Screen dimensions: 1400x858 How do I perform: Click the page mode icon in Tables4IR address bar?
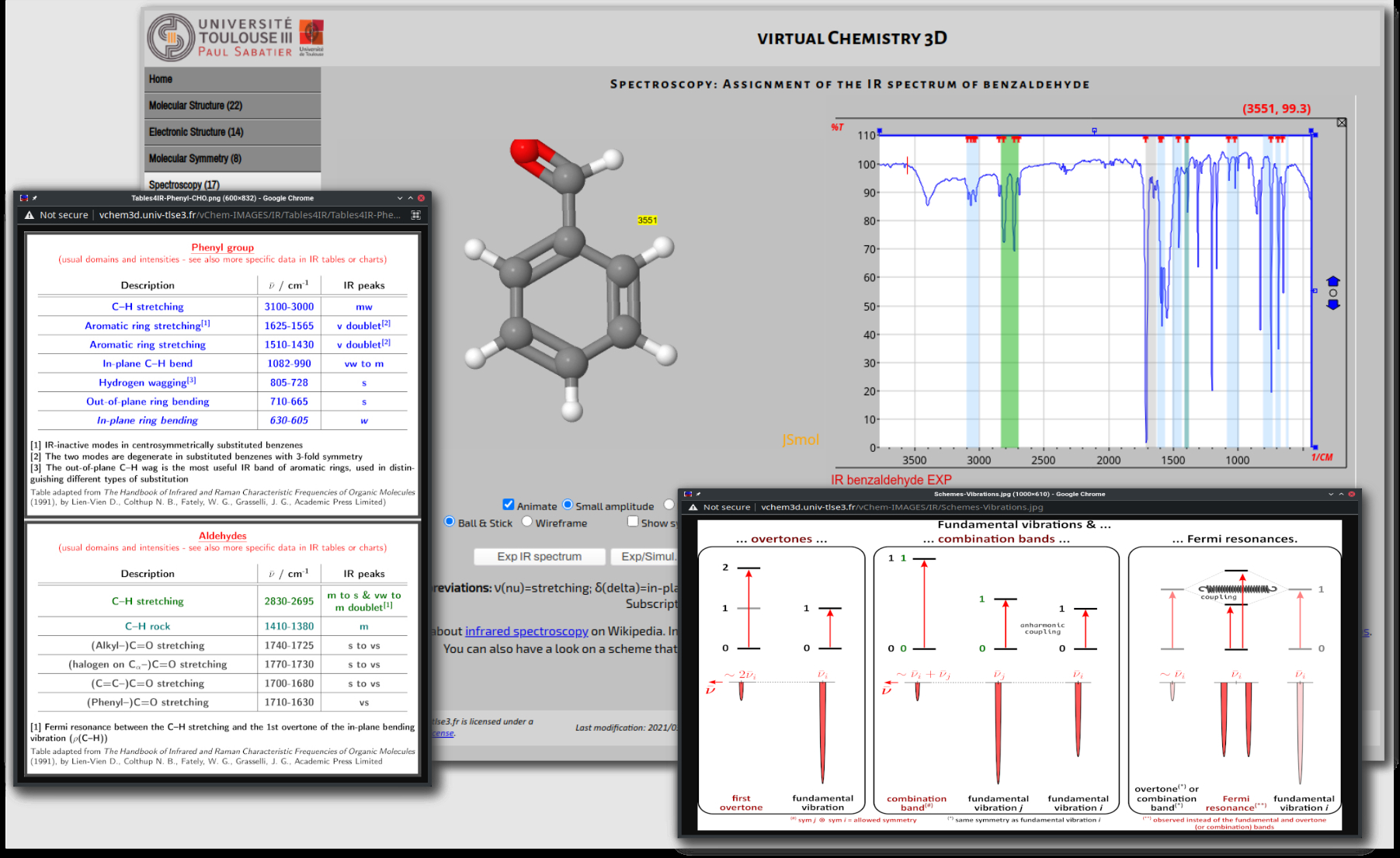point(416,215)
